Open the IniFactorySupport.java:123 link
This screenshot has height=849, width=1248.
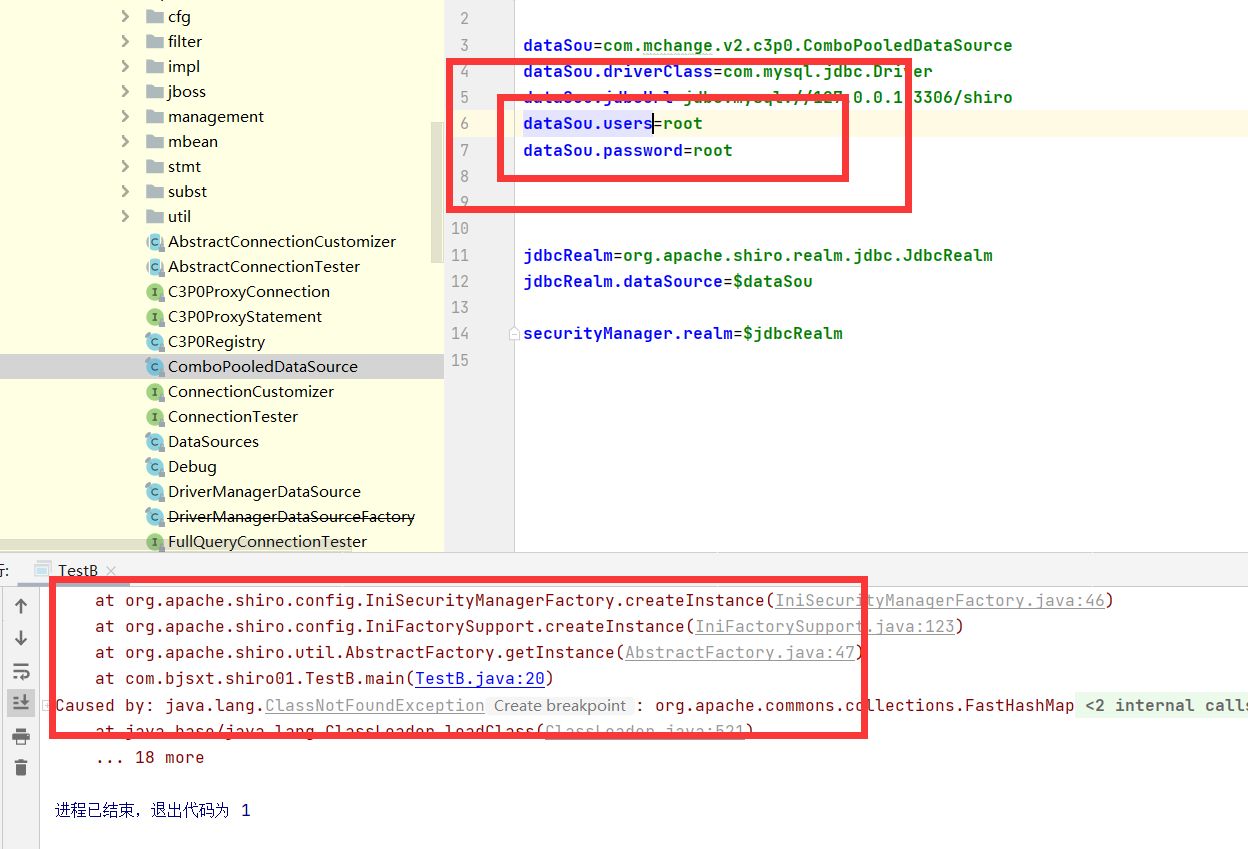[824, 626]
